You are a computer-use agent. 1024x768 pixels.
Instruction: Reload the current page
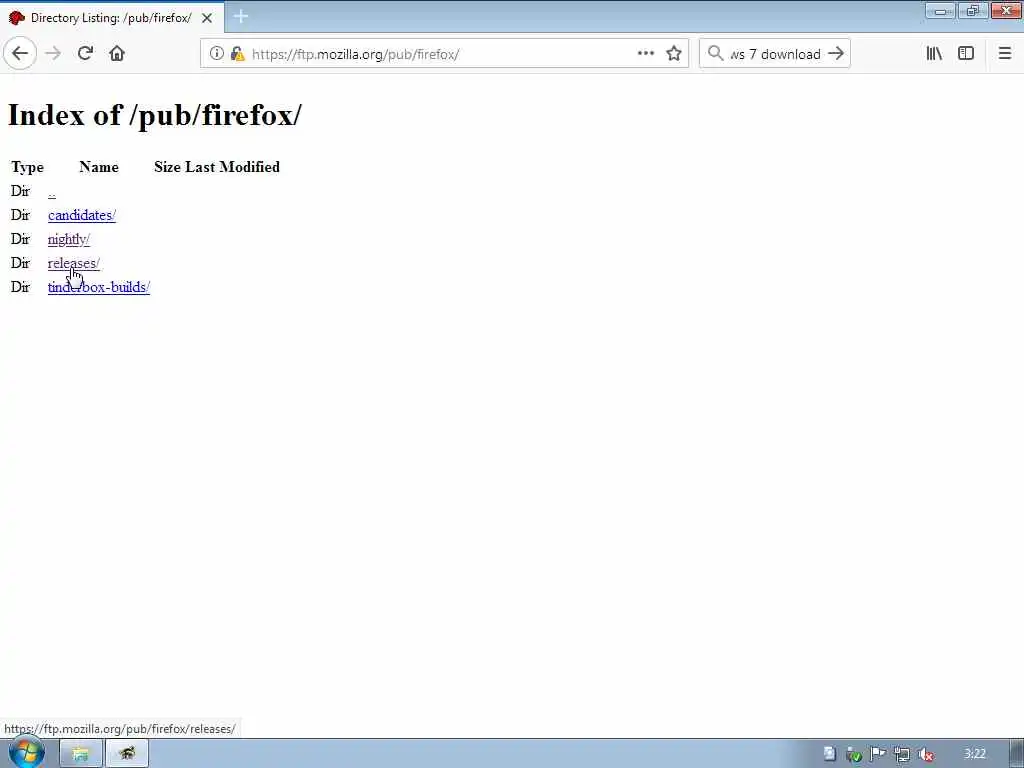click(x=85, y=54)
